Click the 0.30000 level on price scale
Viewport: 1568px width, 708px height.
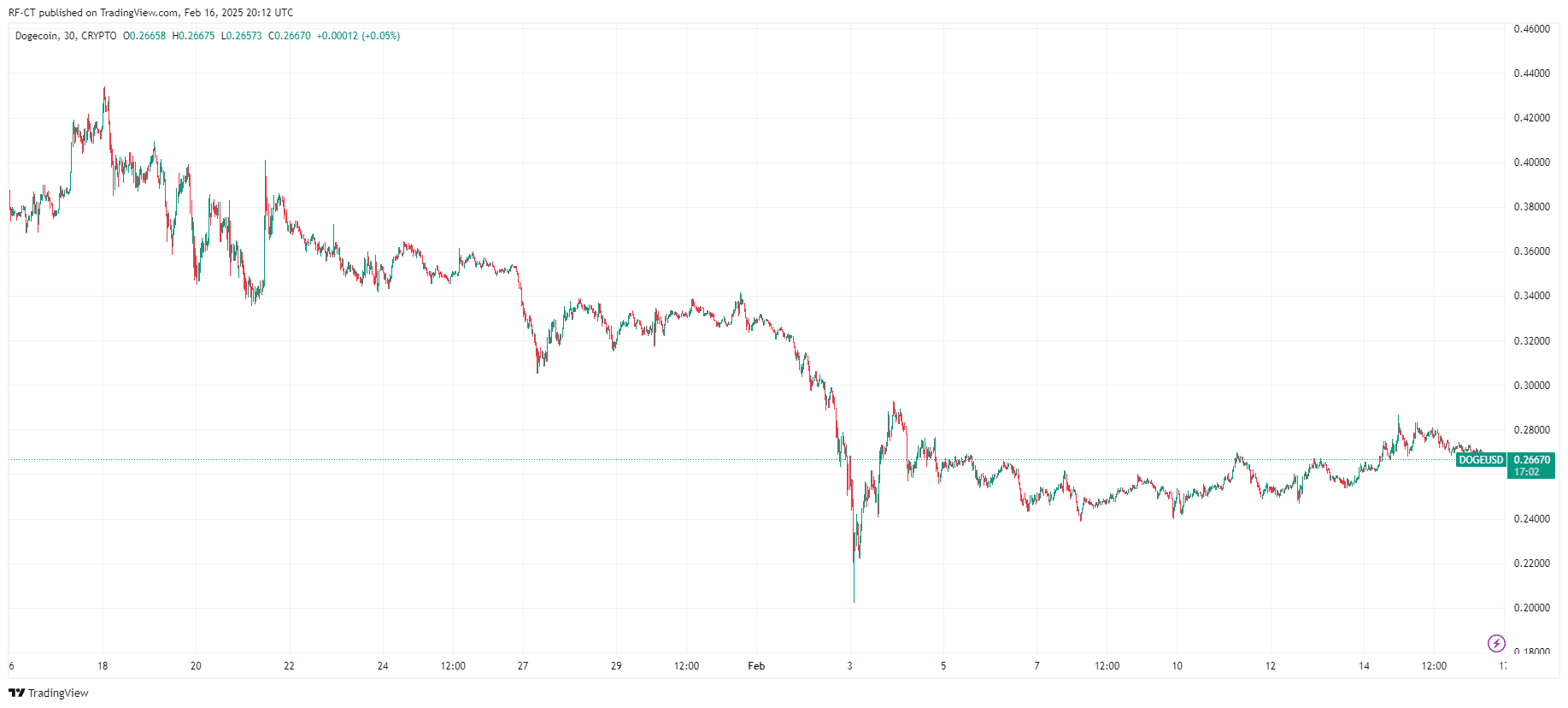click(x=1531, y=386)
